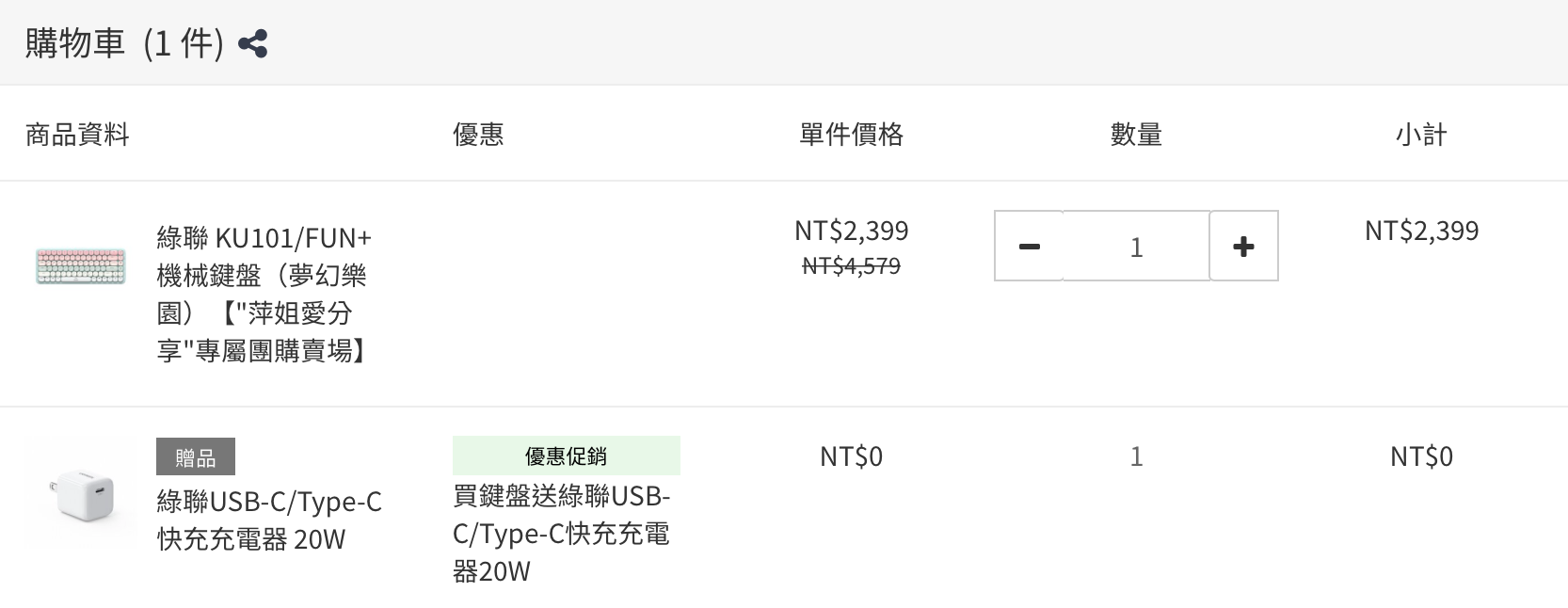Click the plus icon to increase quantity
The height and width of the screenshot is (608, 1568).
pos(1243,246)
